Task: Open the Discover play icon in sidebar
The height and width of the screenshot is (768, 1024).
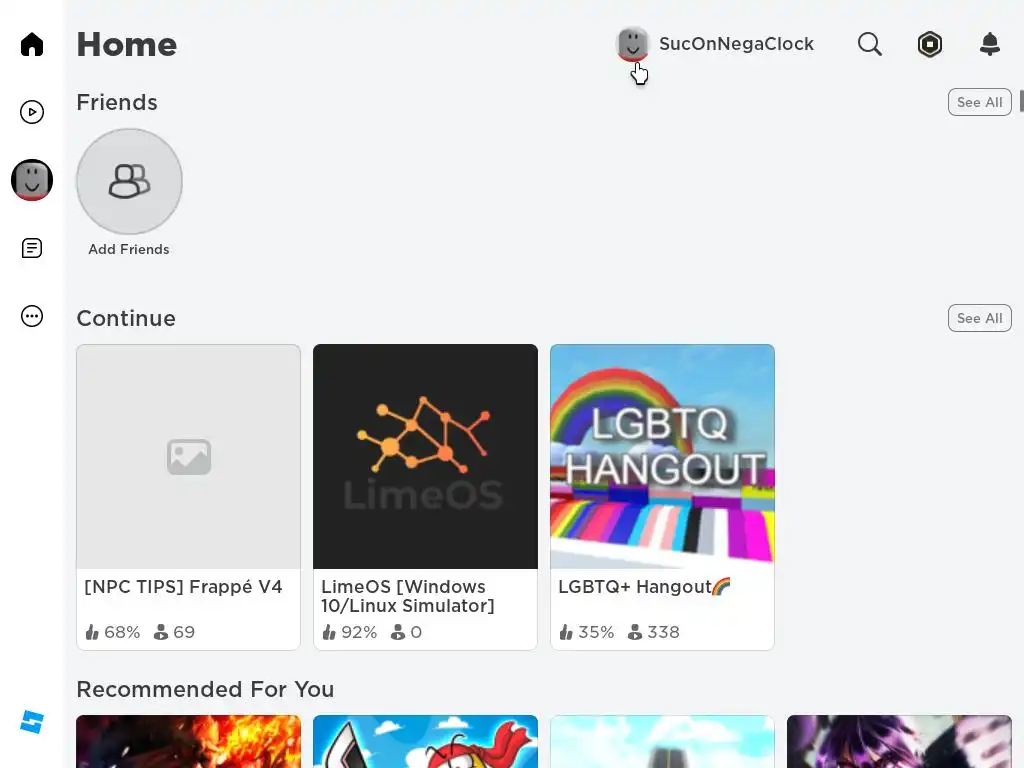Action: 31,112
